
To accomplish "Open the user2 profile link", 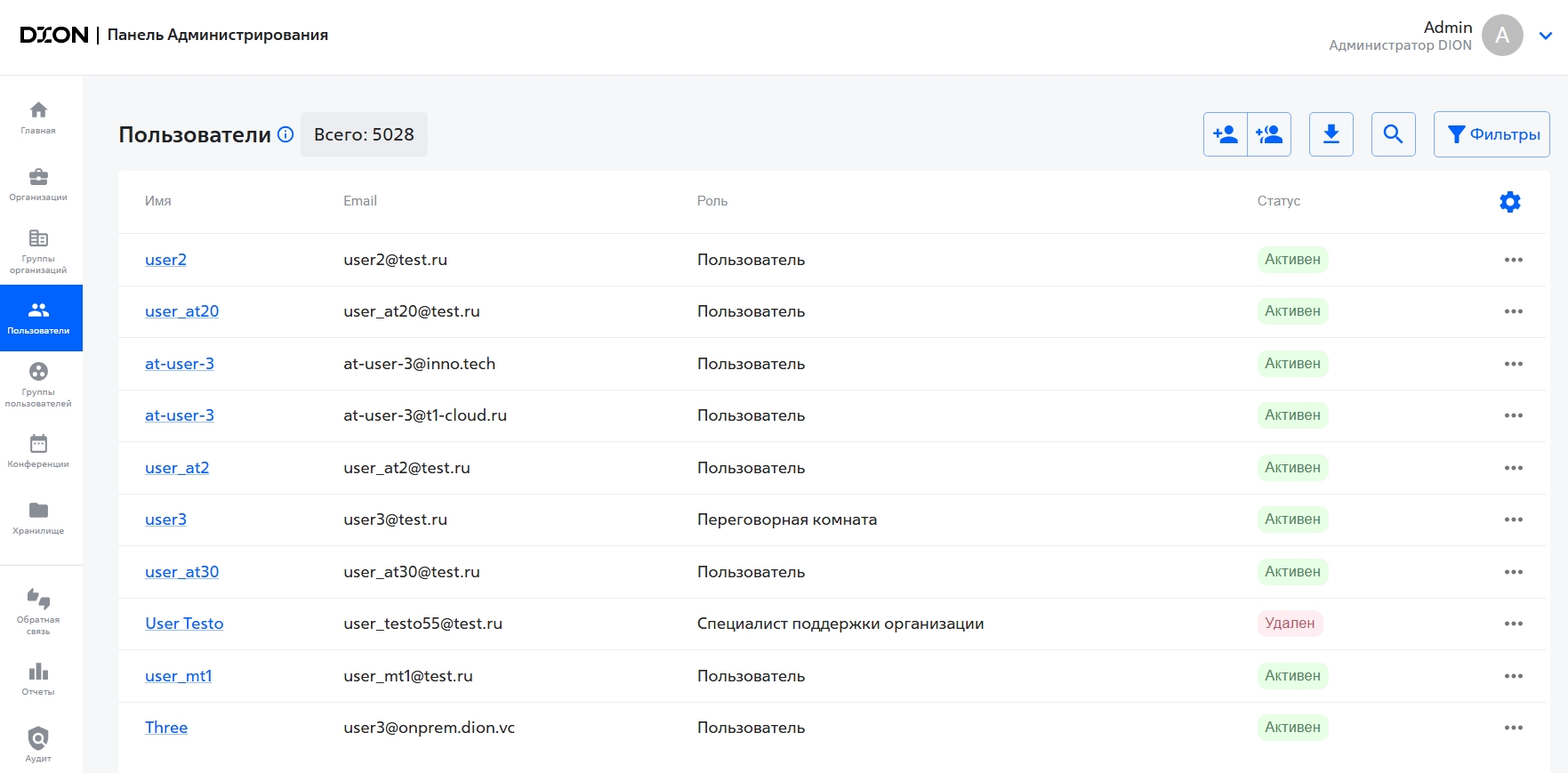I will click(165, 260).
